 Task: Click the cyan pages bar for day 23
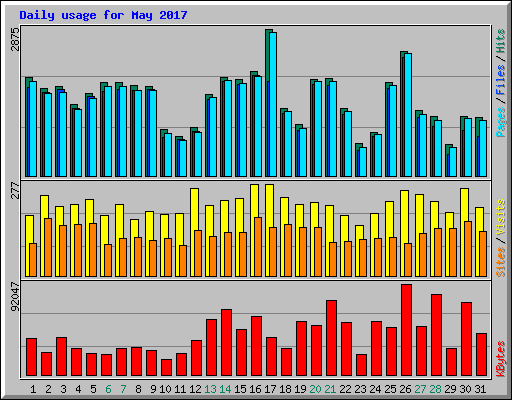pyautogui.click(x=363, y=162)
